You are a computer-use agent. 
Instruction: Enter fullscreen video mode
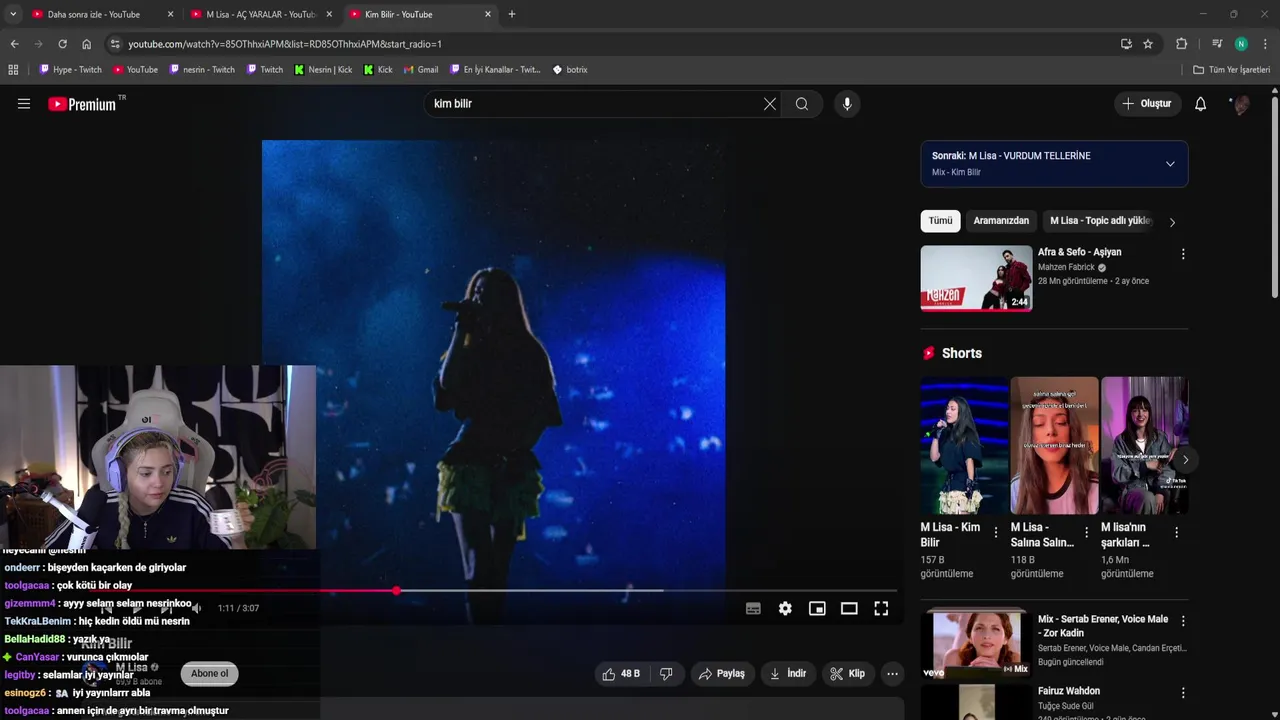pos(881,608)
